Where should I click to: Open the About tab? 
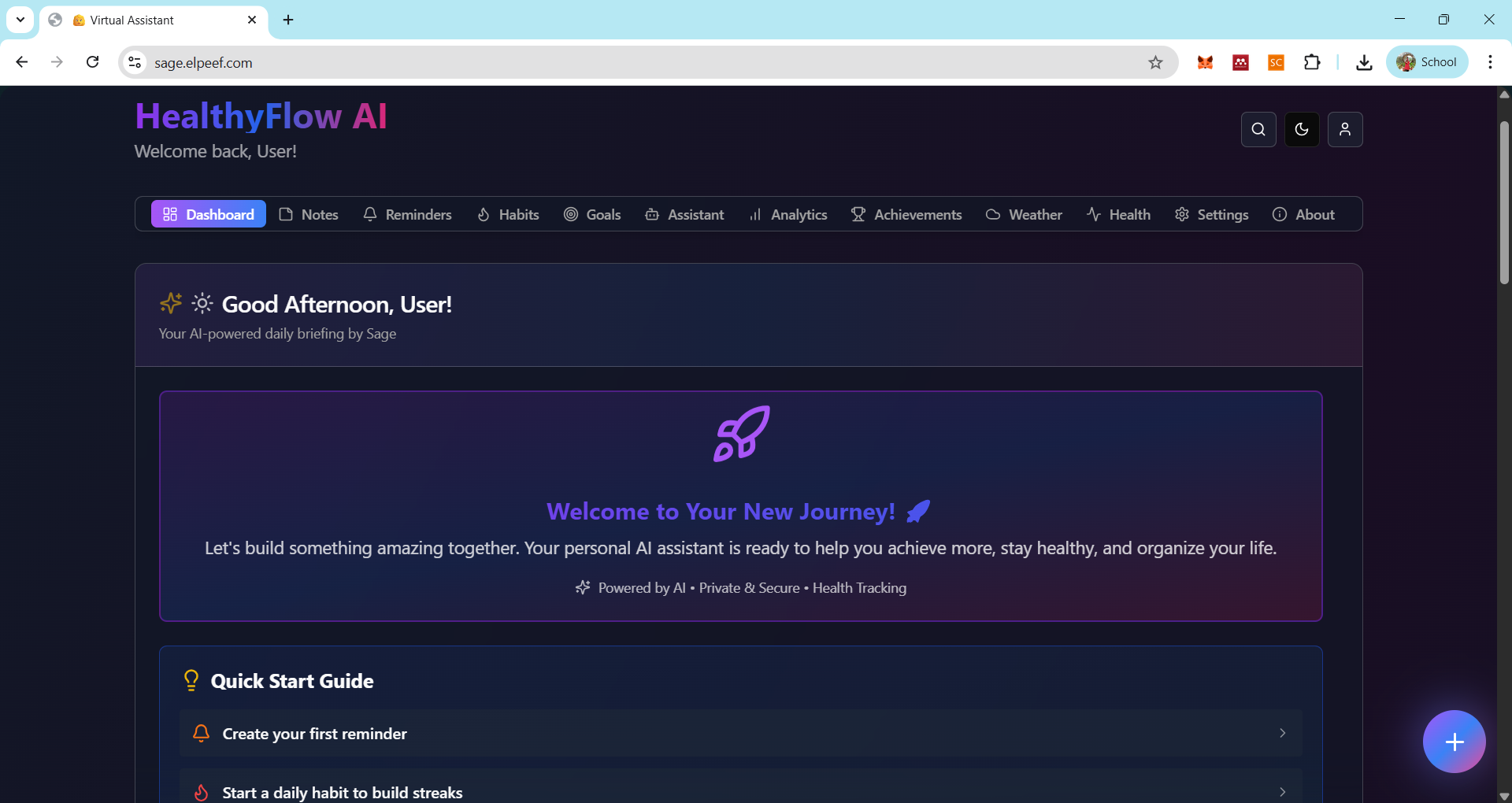pos(1303,214)
